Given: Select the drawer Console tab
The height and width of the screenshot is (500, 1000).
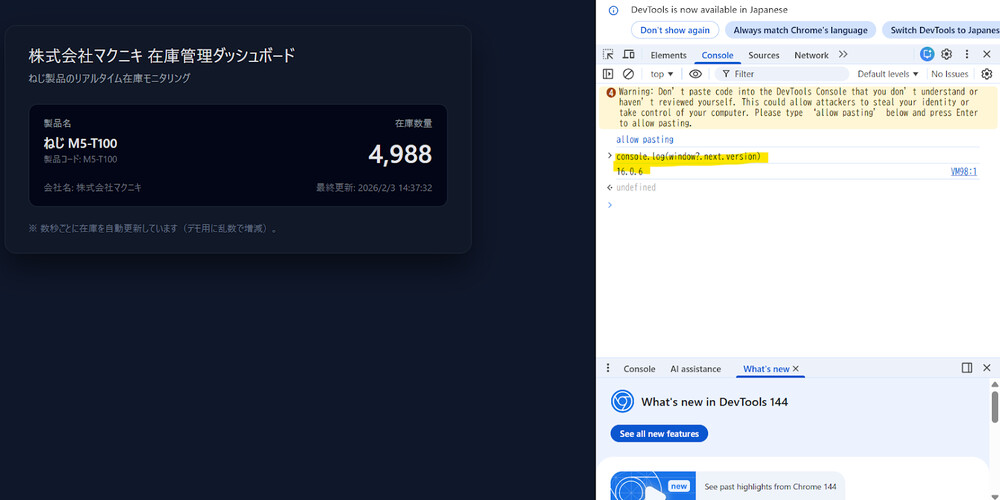Looking at the screenshot, I should click(x=639, y=369).
